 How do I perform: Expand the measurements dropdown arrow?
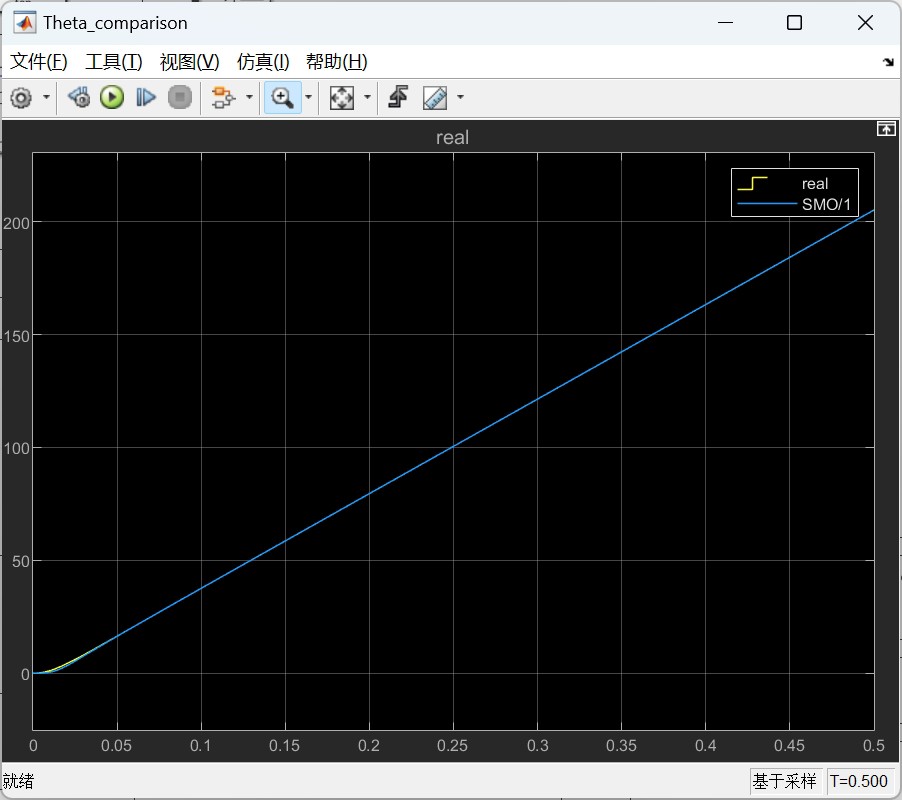point(460,97)
